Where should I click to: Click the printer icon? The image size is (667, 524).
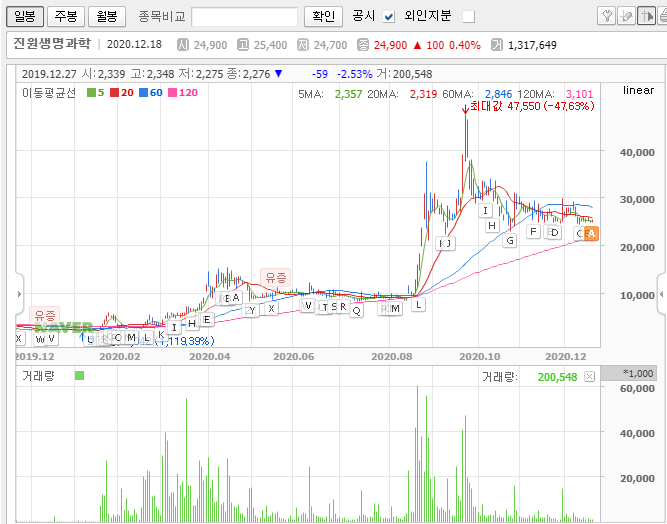coord(662,17)
